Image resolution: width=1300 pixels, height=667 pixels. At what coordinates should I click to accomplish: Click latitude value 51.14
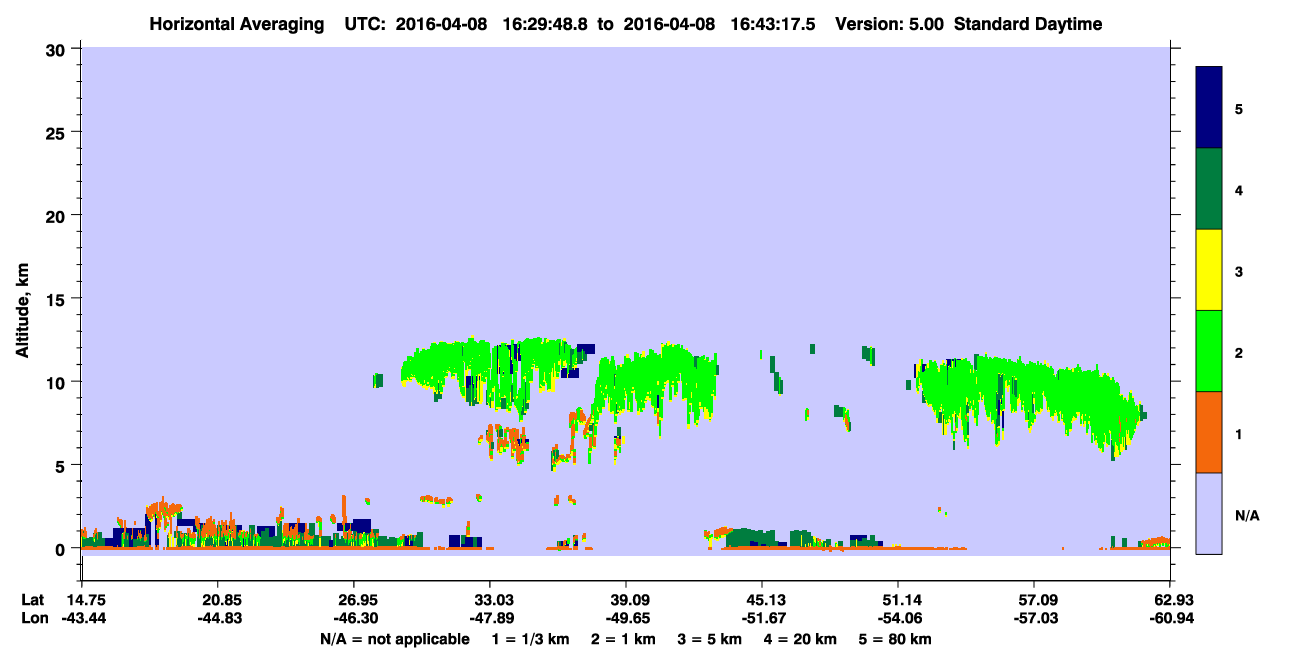point(898,600)
